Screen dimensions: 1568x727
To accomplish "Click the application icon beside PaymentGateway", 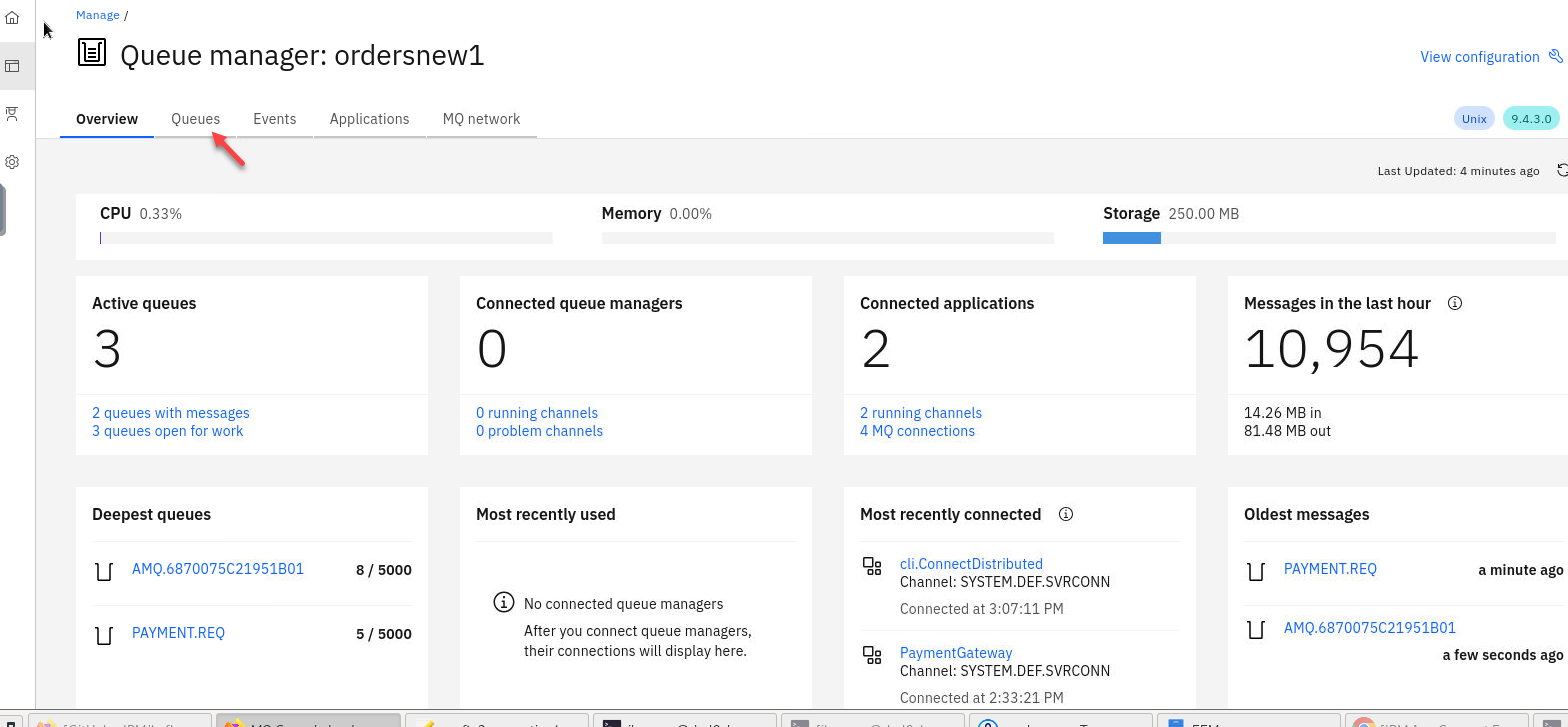I will pos(872,655).
